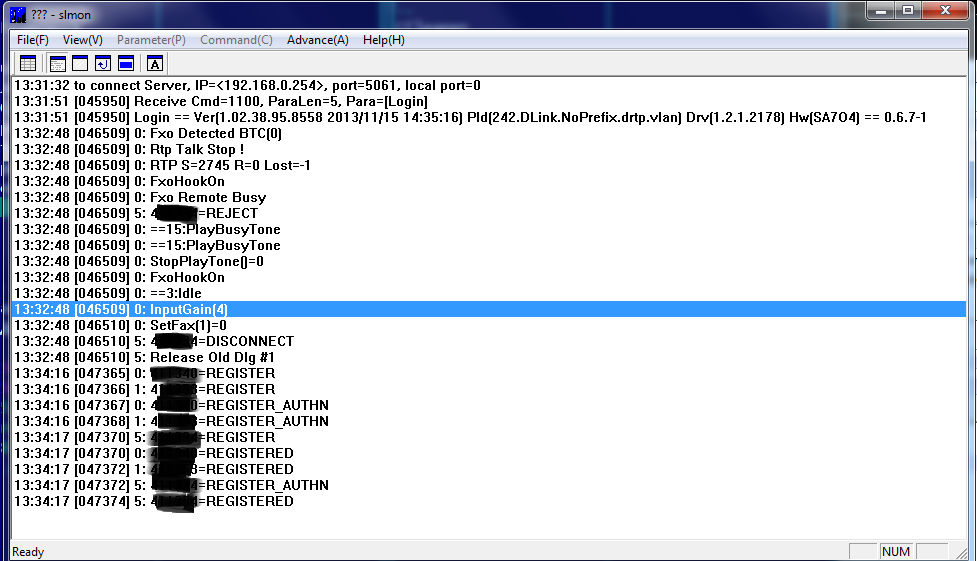Select the =REJECT log line
Screen dimensions: 977x561
pos(489,213)
